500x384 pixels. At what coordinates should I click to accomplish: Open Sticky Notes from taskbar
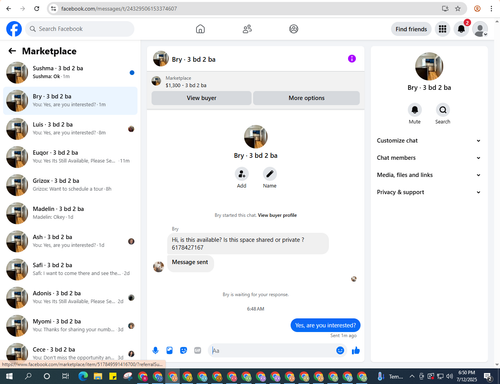point(113,377)
